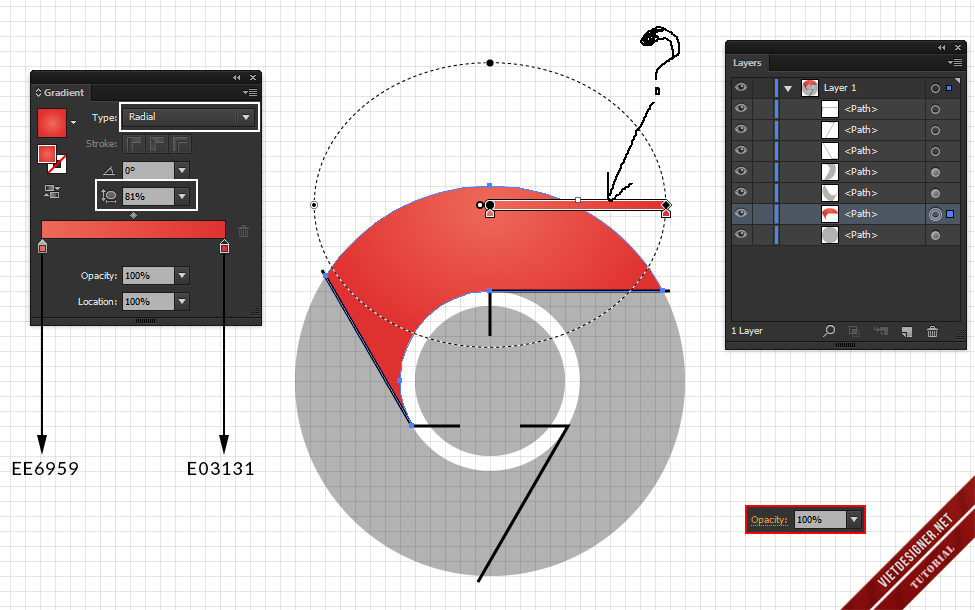
Task: Open the gradient swatch preset dropdown arrow
Action: click(74, 122)
